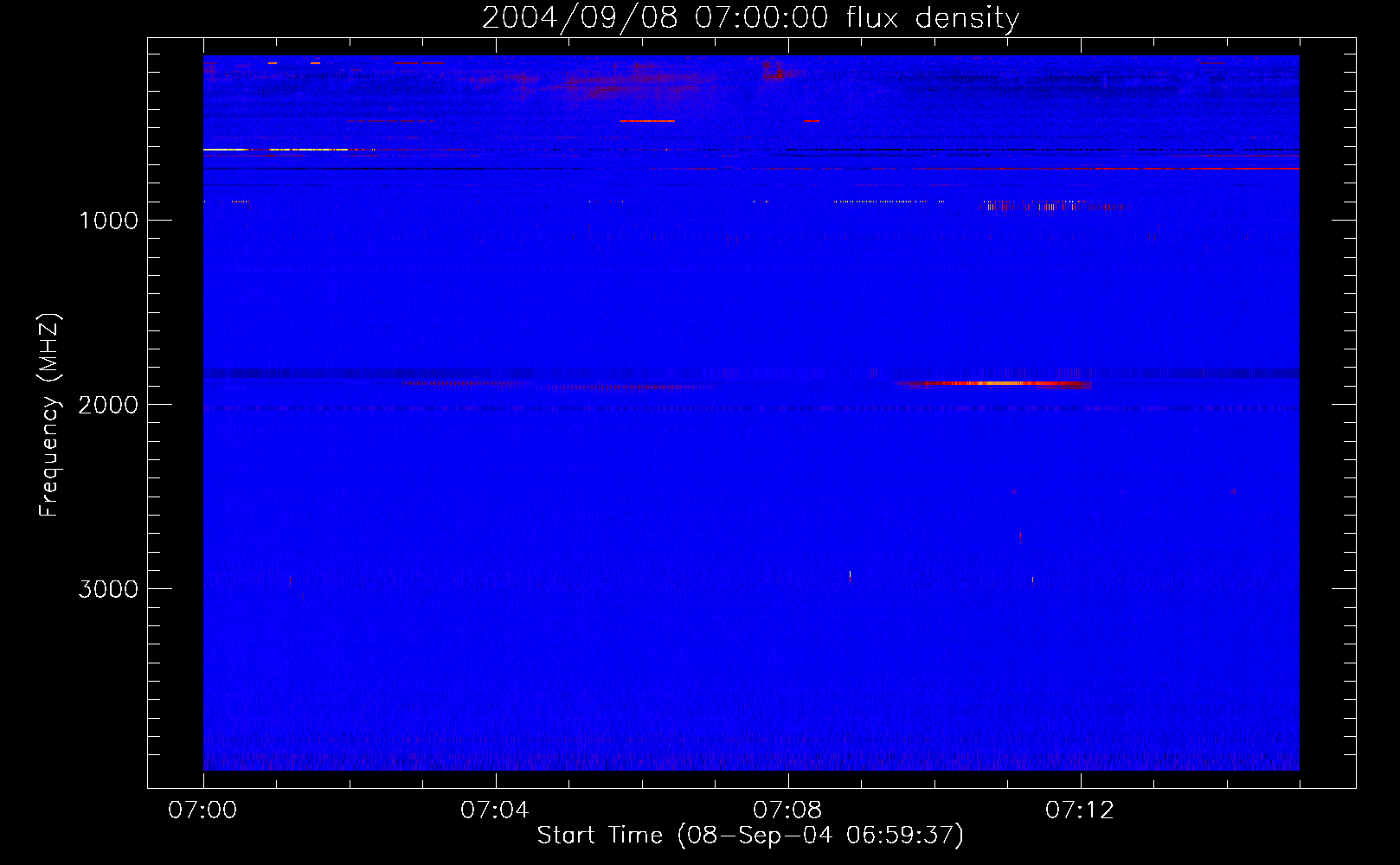The image size is (1400, 865).
Task: Click the 'Frequency (MHZ)' y-axis label
Action: pyautogui.click(x=49, y=415)
